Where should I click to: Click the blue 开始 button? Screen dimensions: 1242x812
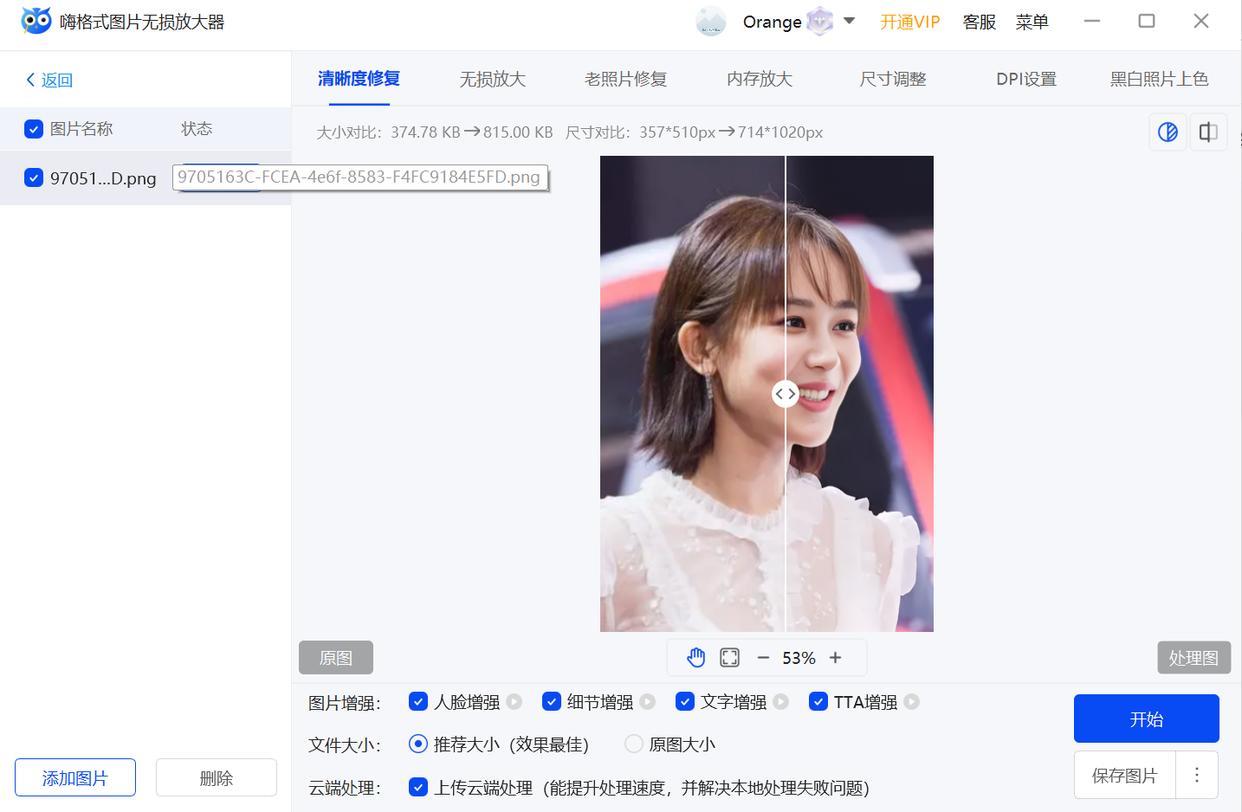coord(1146,719)
